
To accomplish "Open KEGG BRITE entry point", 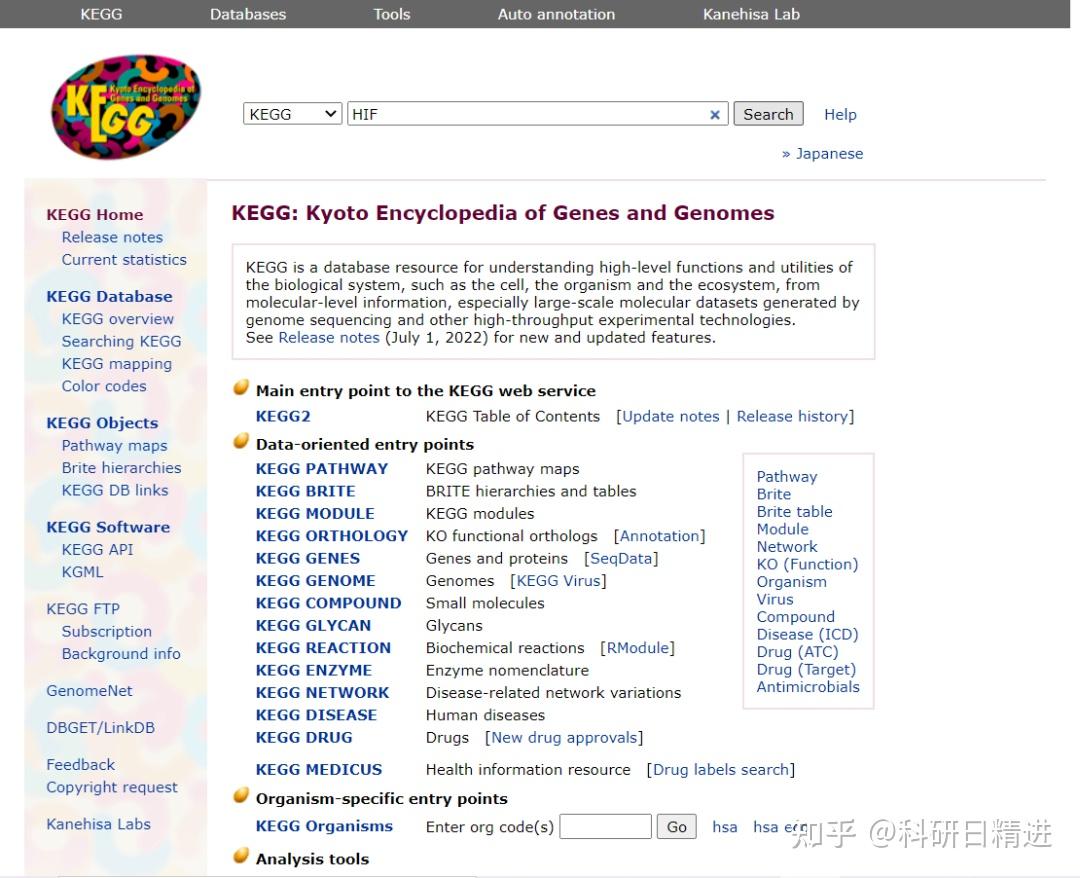I will (x=306, y=492).
